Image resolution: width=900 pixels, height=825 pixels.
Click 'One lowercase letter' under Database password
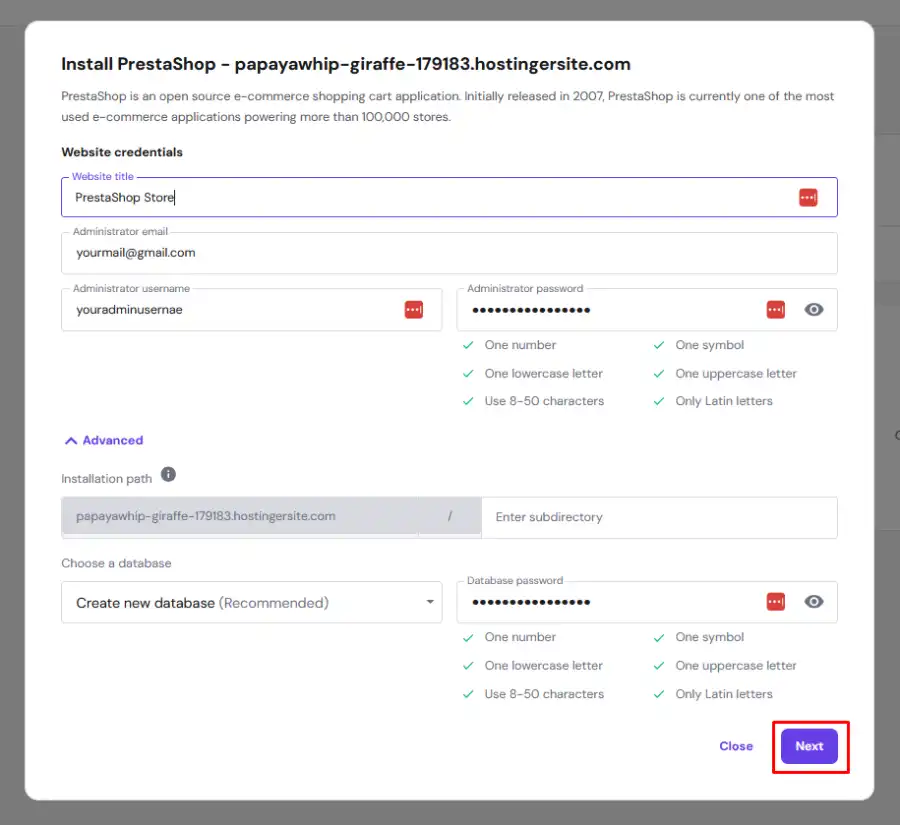click(x=544, y=666)
